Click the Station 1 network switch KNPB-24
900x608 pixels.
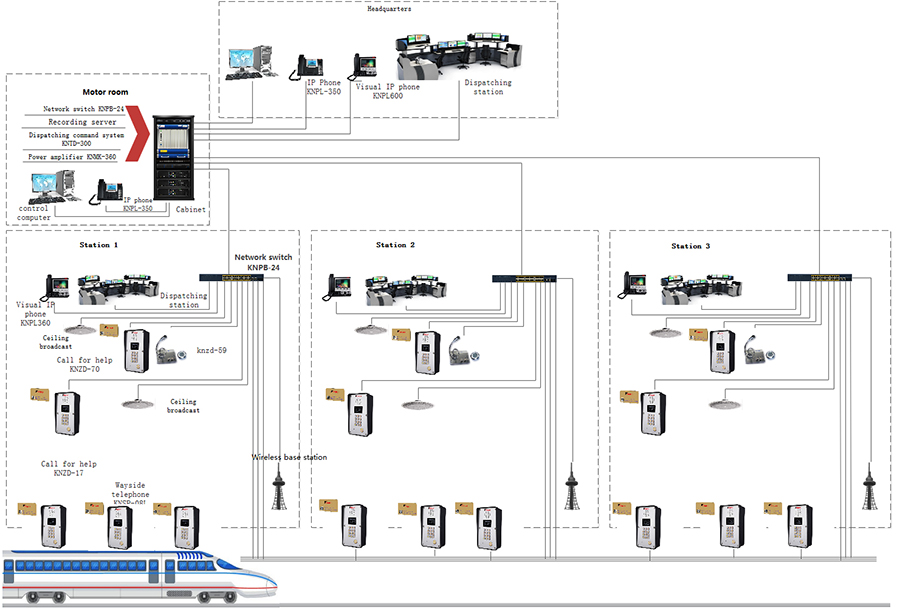pyautogui.click(x=230, y=277)
